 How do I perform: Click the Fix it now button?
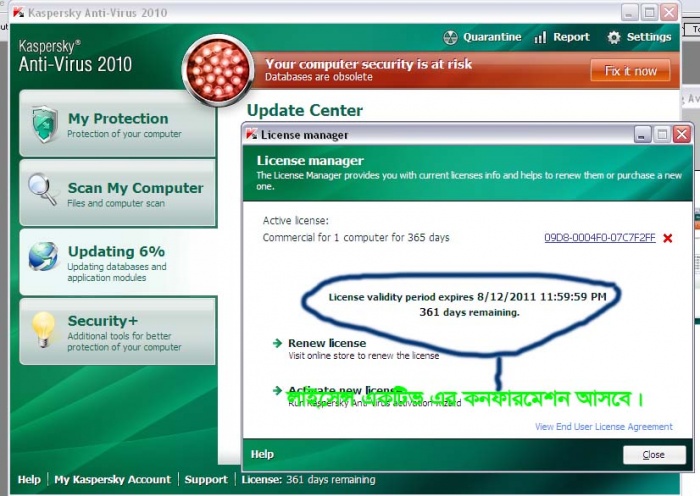630,71
